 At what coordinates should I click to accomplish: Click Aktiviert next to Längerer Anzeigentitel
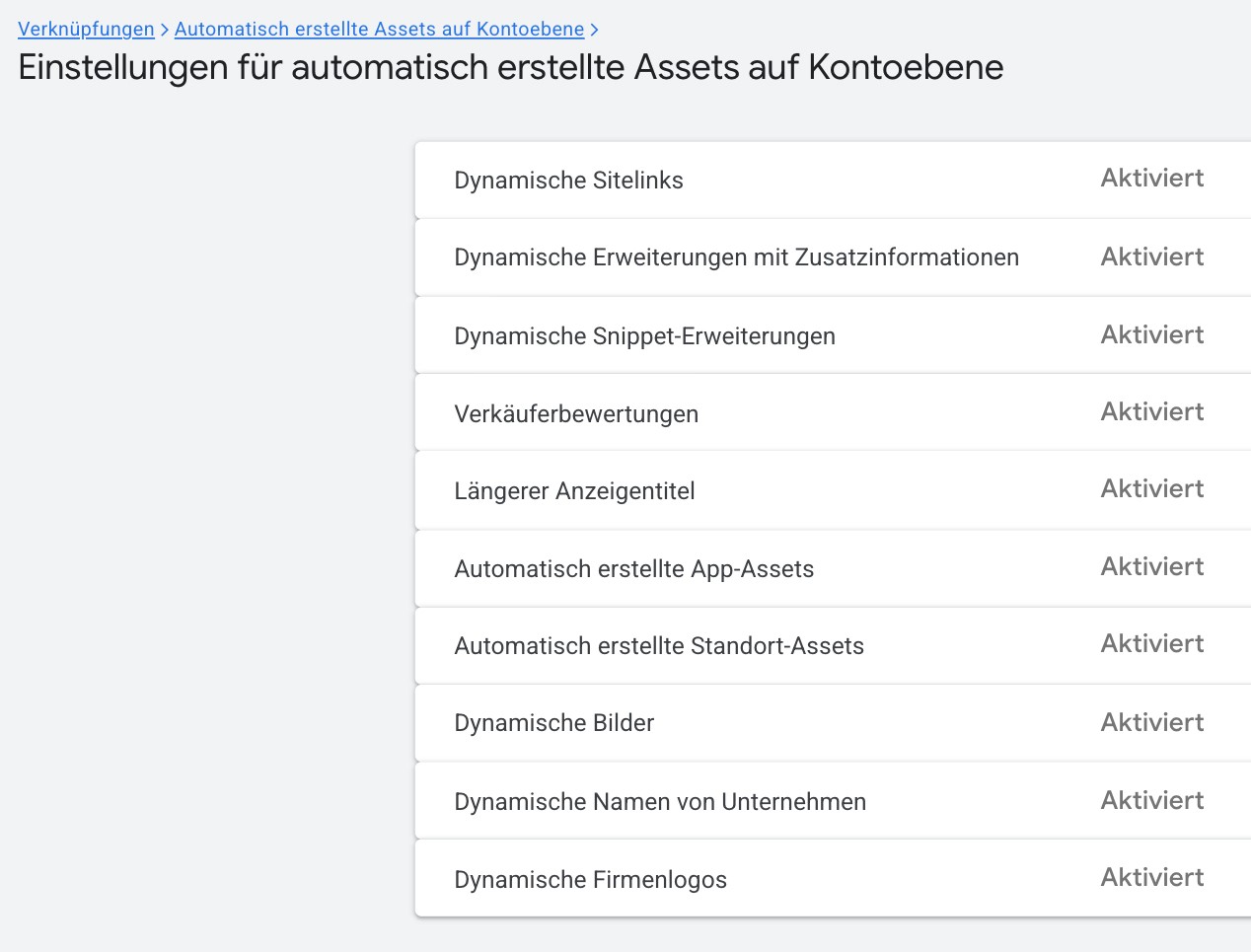1151,488
